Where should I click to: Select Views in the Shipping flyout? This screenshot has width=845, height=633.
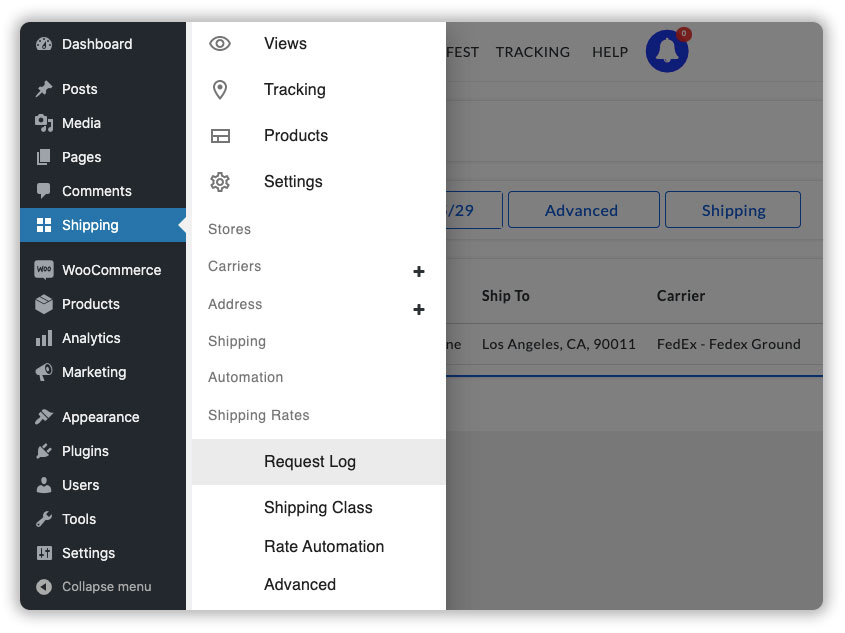(x=285, y=44)
